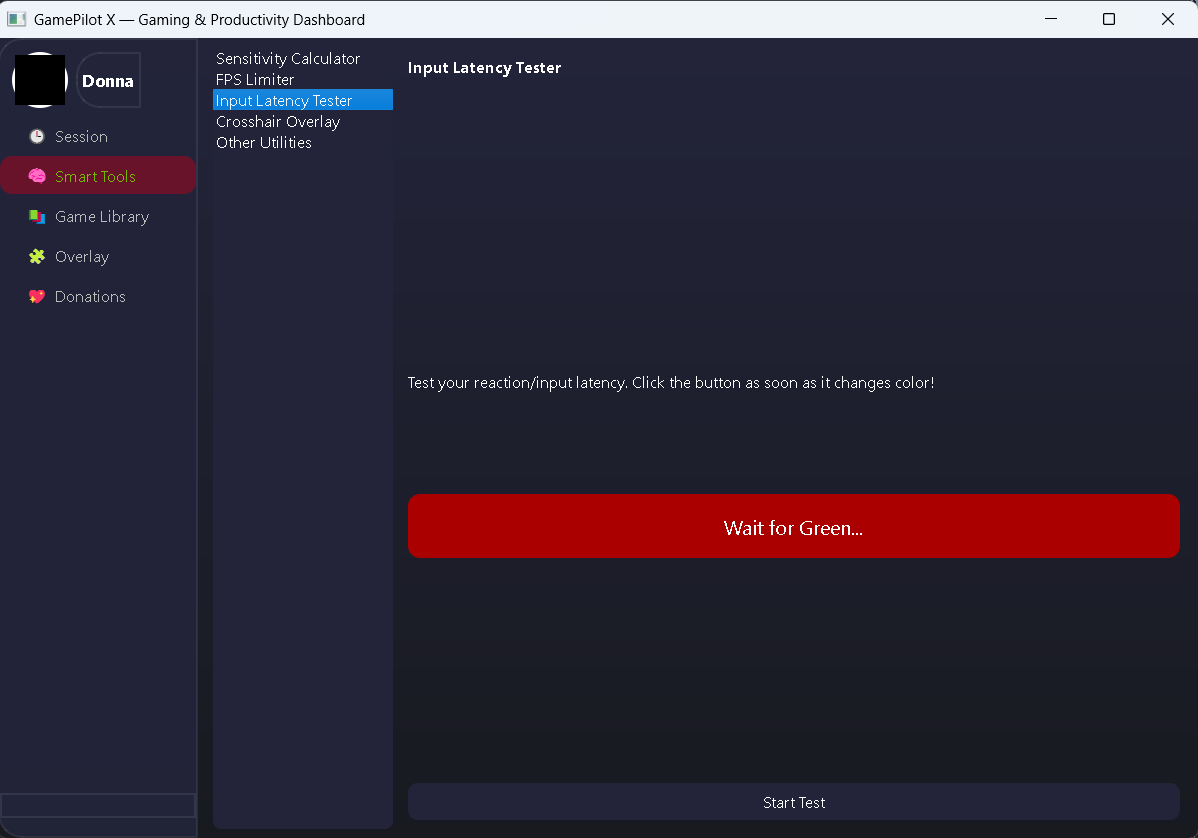Screen dimensions: 1198x838
Task: Choose the Input Latency Tester entry
Action: tap(284, 101)
